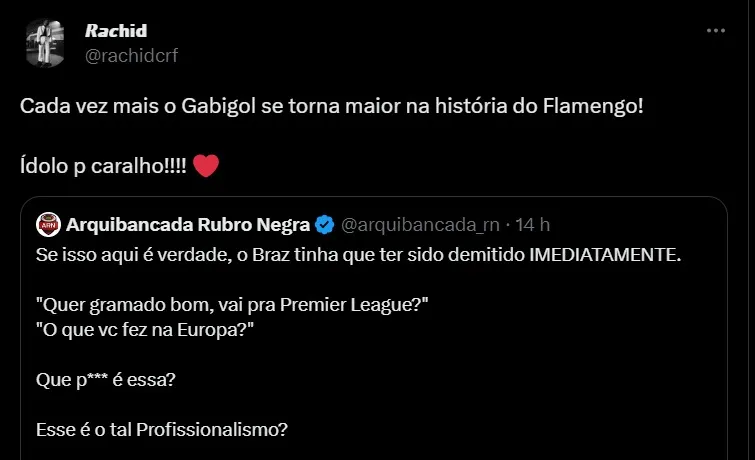Click the Rachid display name
The height and width of the screenshot is (460, 755).
point(115,31)
